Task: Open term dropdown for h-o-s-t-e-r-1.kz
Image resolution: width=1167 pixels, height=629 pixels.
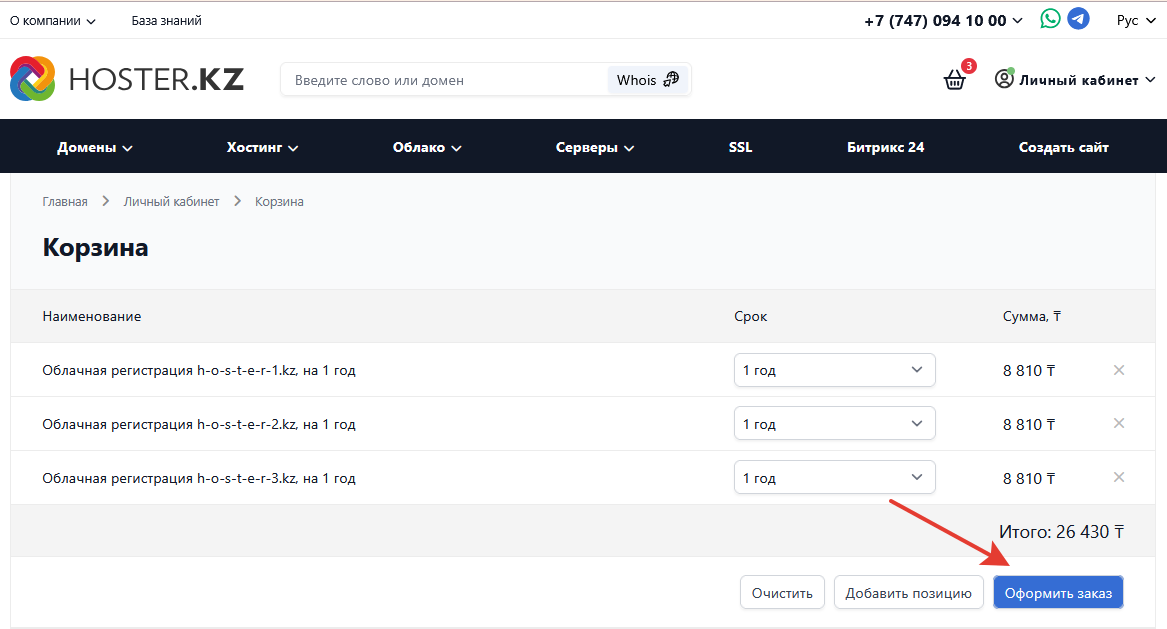Action: tap(834, 370)
